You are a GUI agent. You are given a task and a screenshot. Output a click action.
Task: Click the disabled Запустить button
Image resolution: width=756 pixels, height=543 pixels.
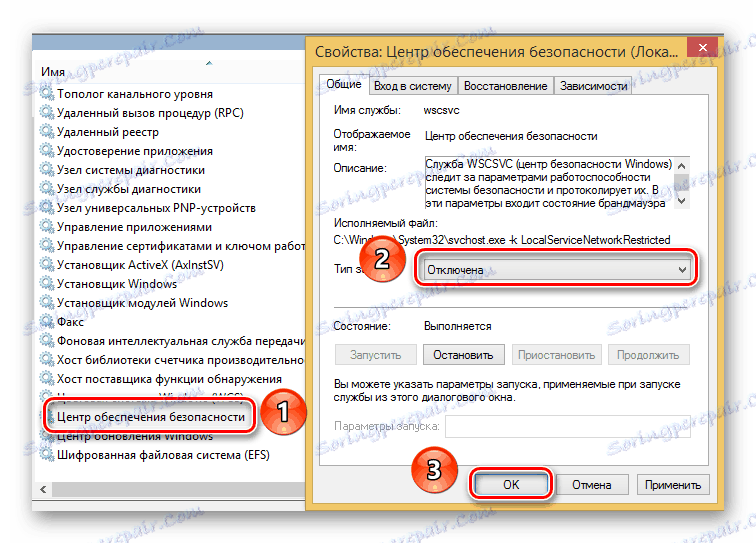376,355
